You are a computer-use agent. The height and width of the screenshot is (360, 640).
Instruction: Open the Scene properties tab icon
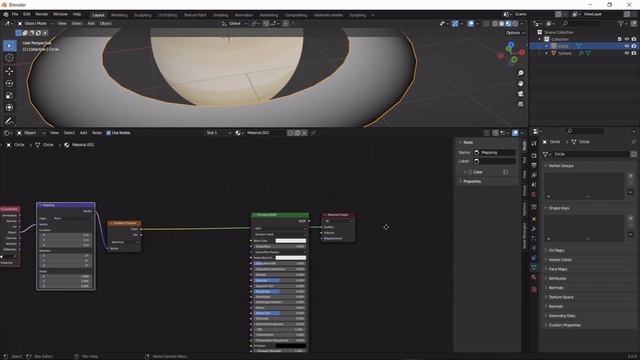[534, 185]
